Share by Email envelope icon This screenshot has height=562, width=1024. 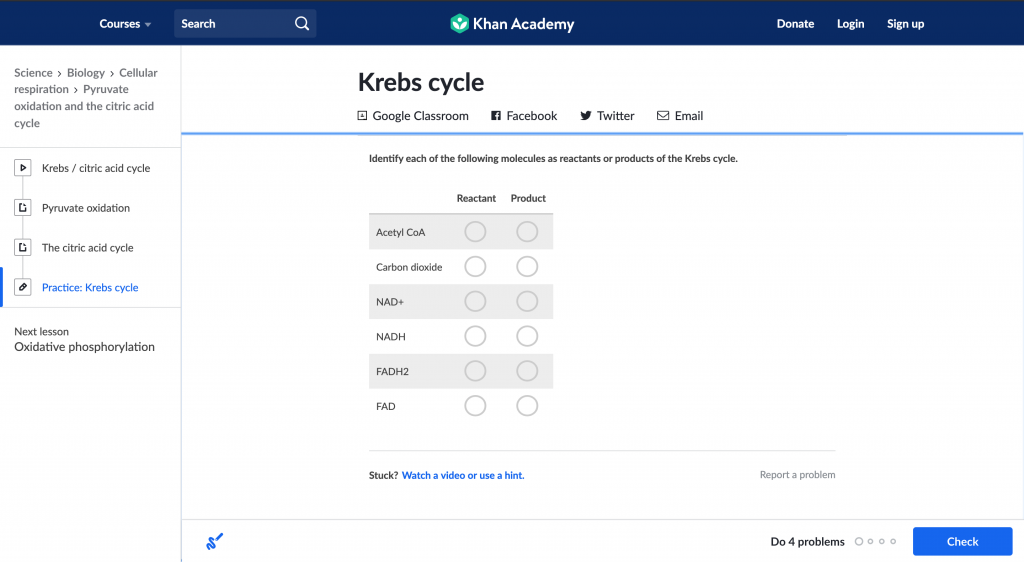pyautogui.click(x=663, y=116)
